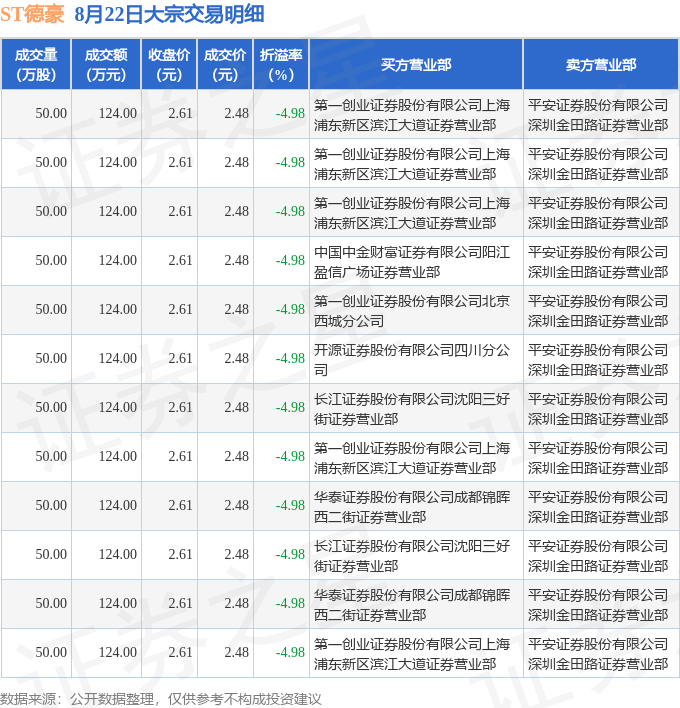
Task: Click buyer 开源证券股份有限公司四川分公司
Action: tap(412, 360)
